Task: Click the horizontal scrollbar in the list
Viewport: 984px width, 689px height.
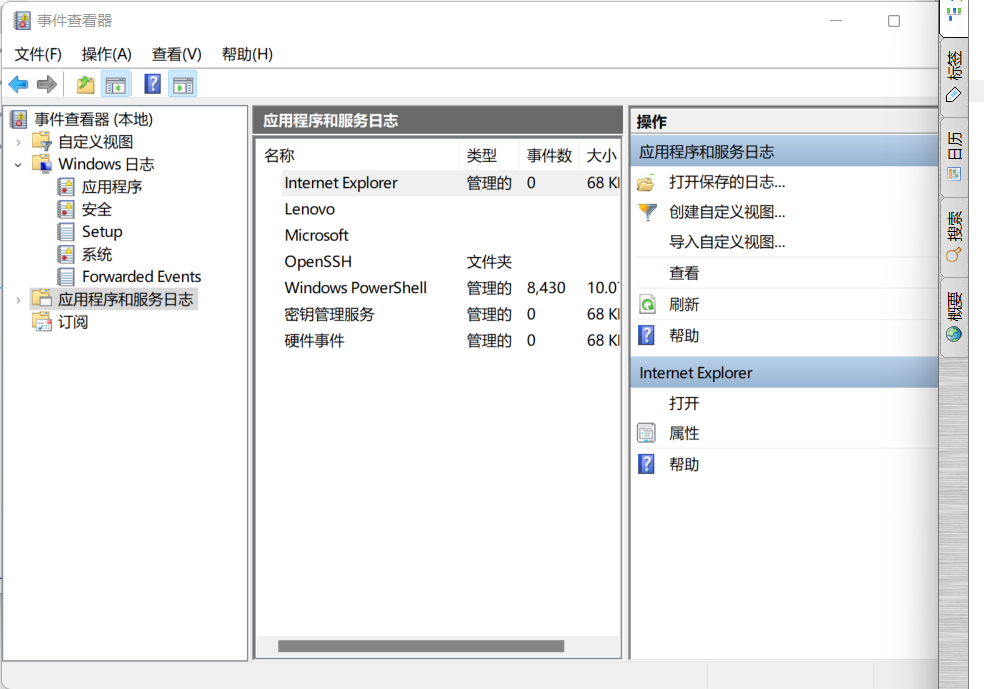Action: tap(420, 646)
